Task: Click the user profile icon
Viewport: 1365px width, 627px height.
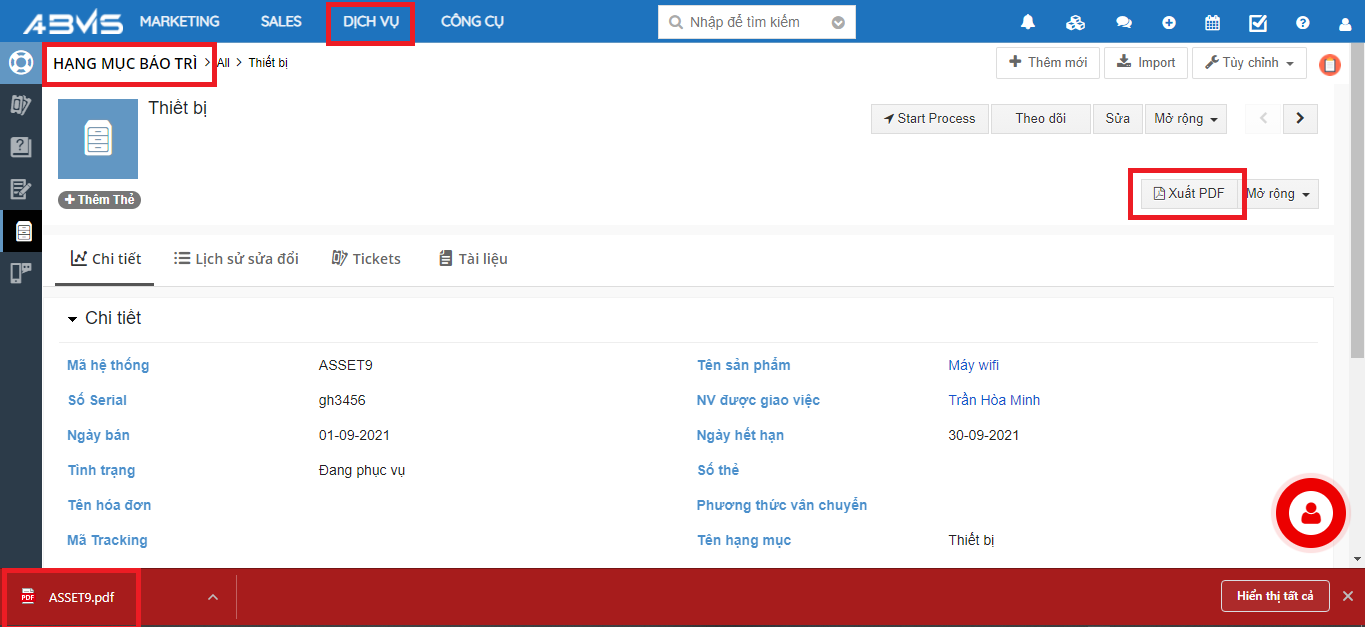Action: tap(1346, 22)
